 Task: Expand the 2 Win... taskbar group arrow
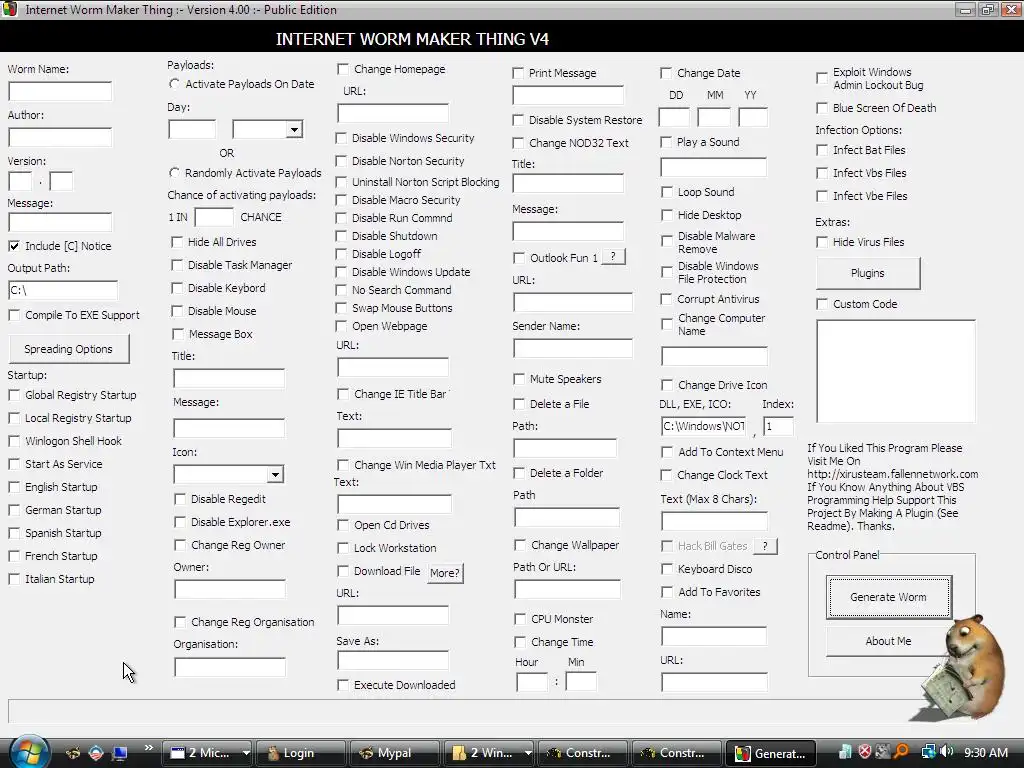point(528,753)
